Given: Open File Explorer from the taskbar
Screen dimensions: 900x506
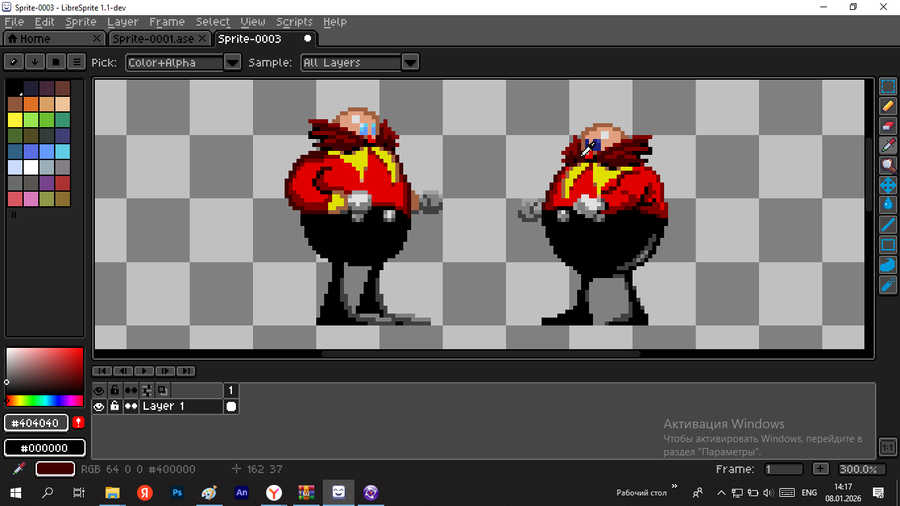Looking at the screenshot, I should pyautogui.click(x=112, y=492).
